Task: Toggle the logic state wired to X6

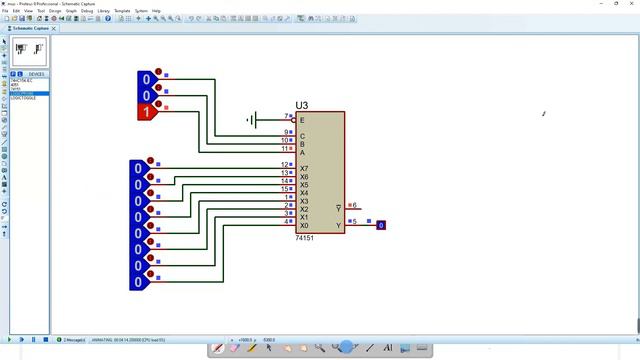Action: point(138,184)
